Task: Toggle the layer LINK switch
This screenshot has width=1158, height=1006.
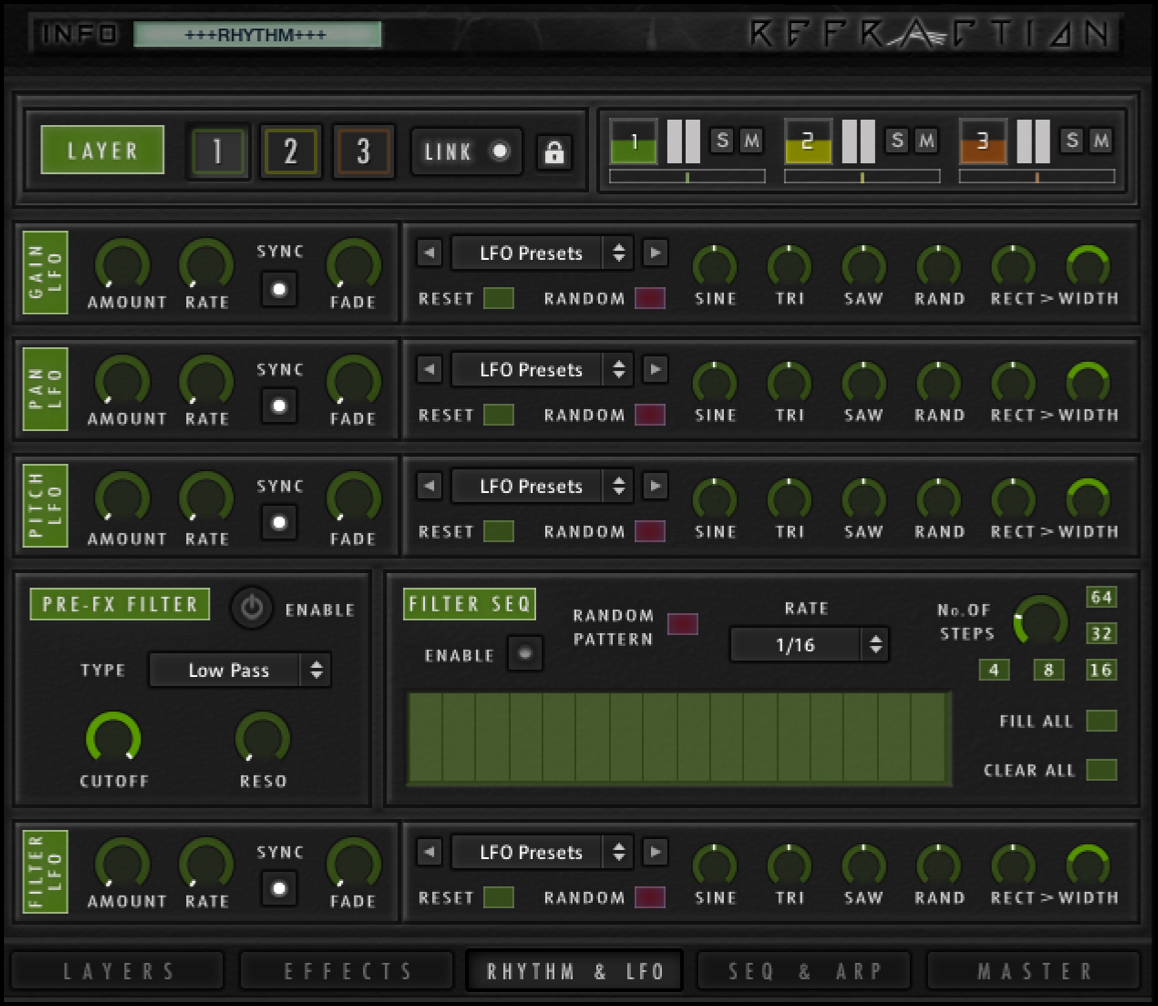Action: (500, 151)
